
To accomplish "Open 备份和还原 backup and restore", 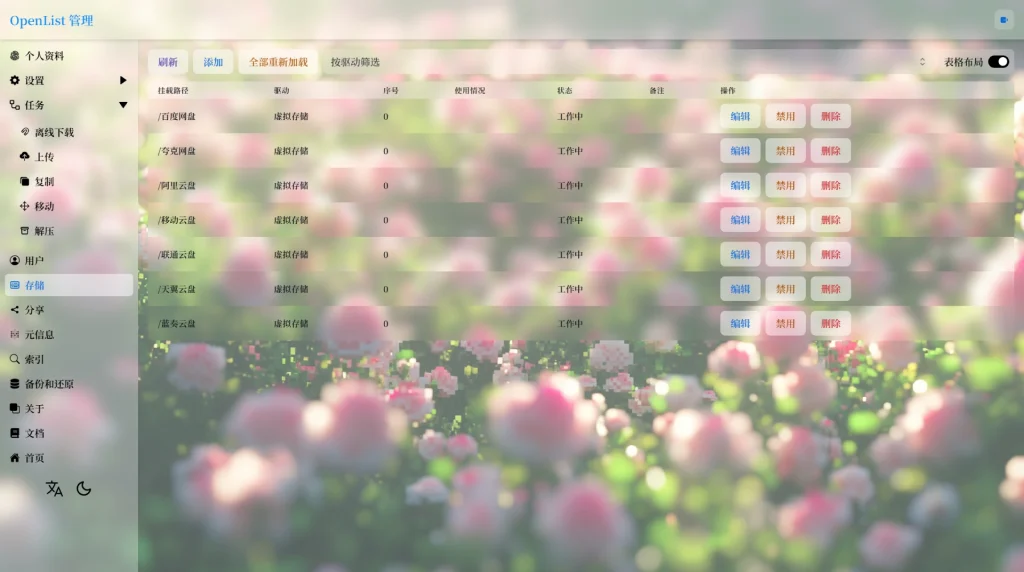I will (48, 384).
